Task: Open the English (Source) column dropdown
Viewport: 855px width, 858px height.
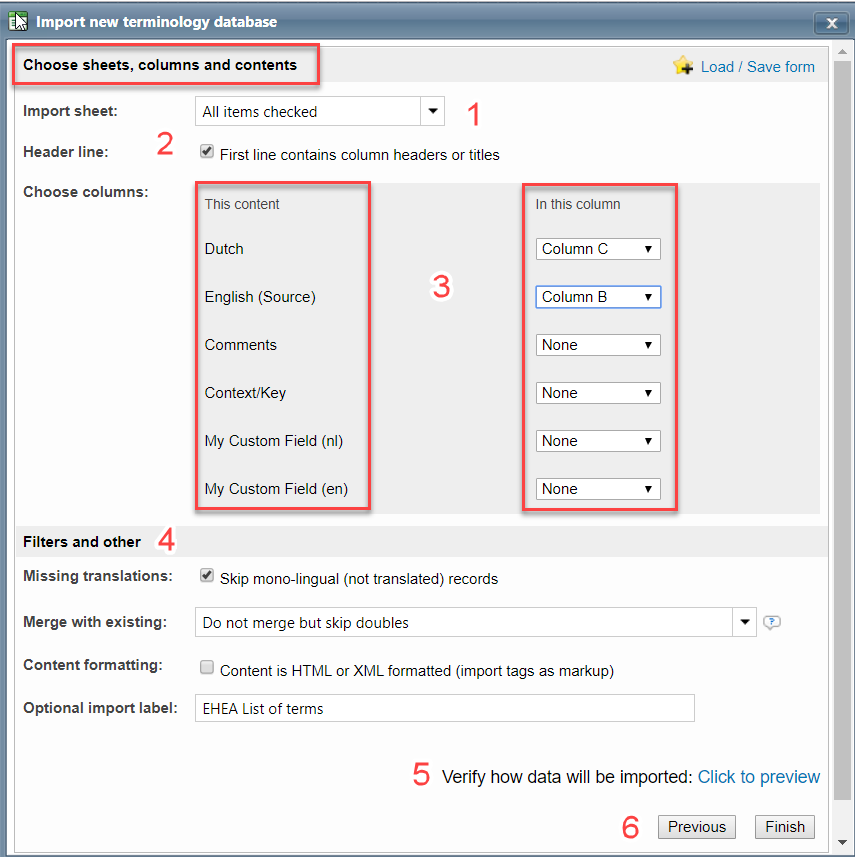Action: pos(598,297)
